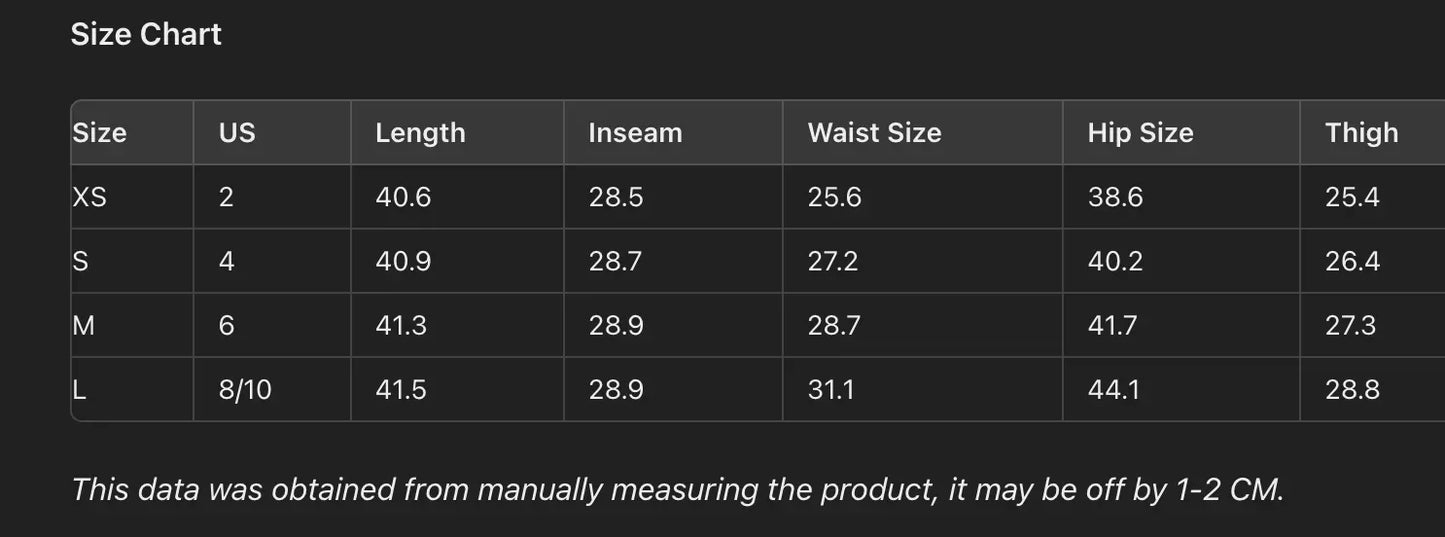This screenshot has width=1445, height=537.
Task: Click the 8/10 US size cell
Action: (245, 389)
